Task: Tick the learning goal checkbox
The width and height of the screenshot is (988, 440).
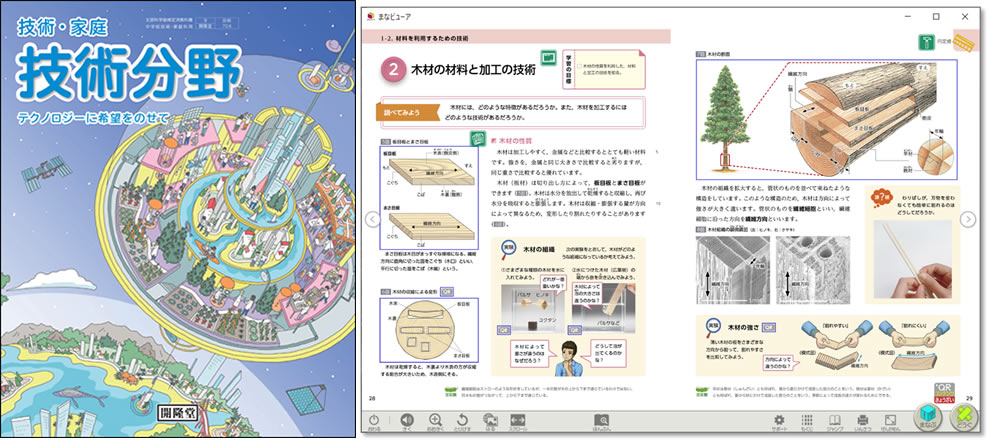Action: pos(579,65)
